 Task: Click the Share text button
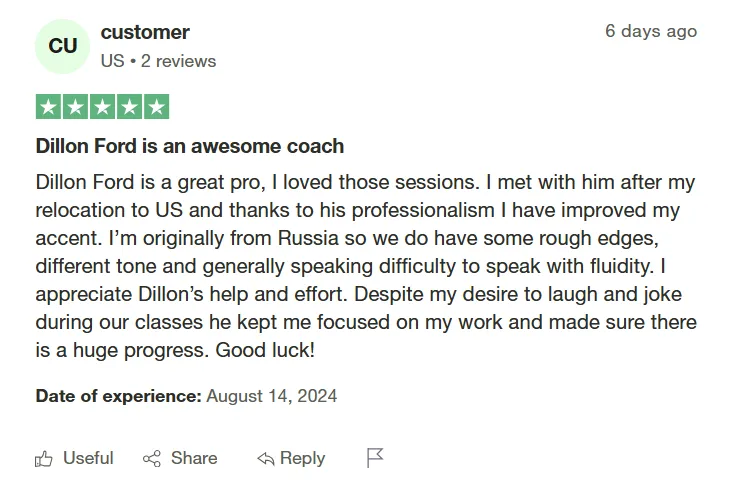[x=194, y=458]
